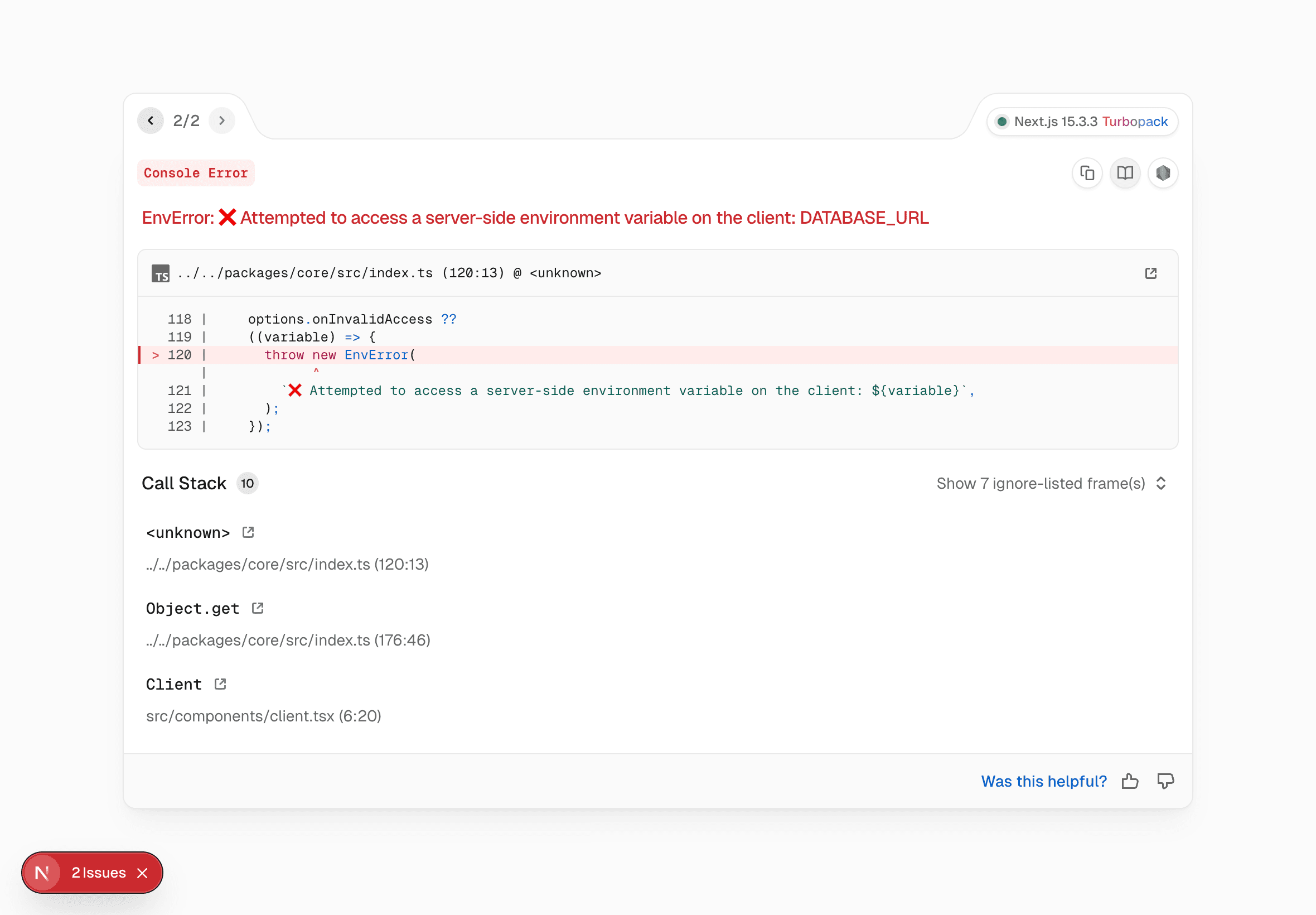This screenshot has width=1316, height=915.
Task: Click the Node.js inspector hexagon icon
Action: coord(1163,172)
